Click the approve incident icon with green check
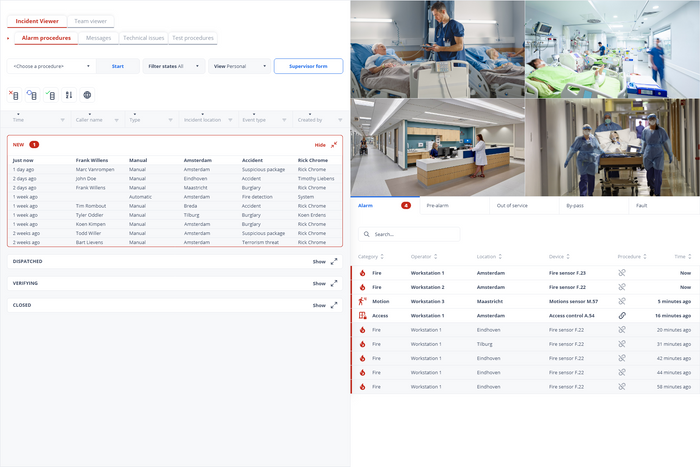The height and width of the screenshot is (467, 700). click(x=50, y=95)
